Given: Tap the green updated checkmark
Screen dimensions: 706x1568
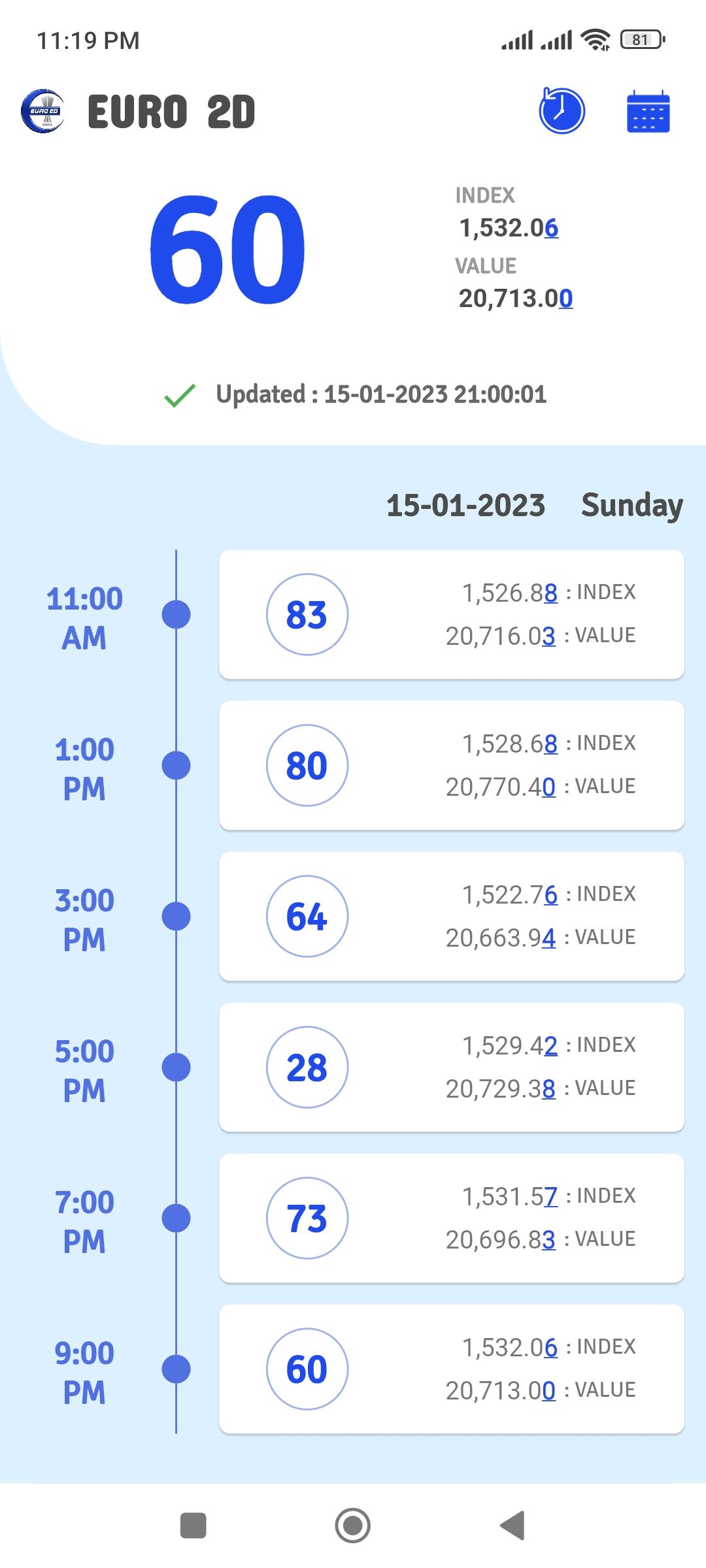Looking at the screenshot, I should [x=180, y=395].
